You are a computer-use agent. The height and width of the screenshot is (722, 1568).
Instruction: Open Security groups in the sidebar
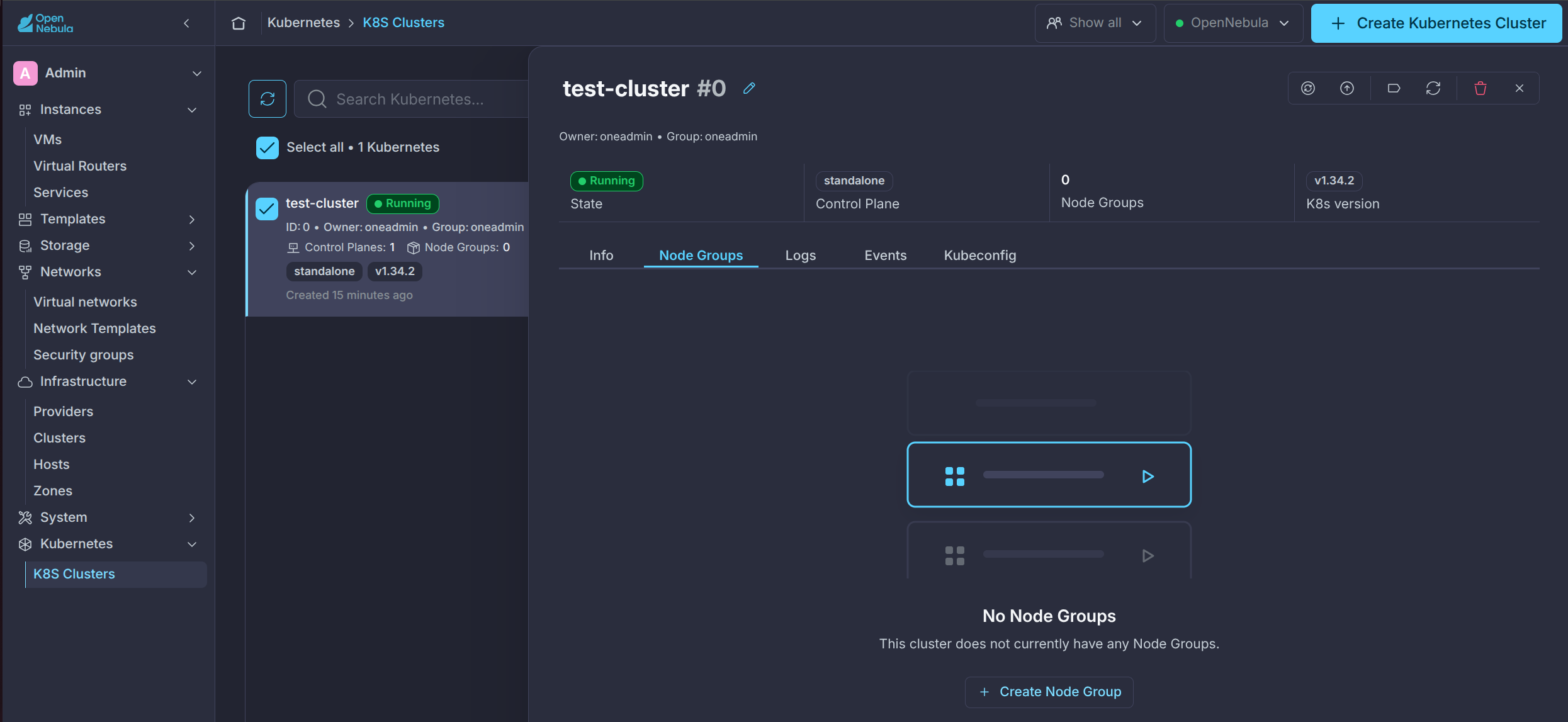(x=83, y=355)
